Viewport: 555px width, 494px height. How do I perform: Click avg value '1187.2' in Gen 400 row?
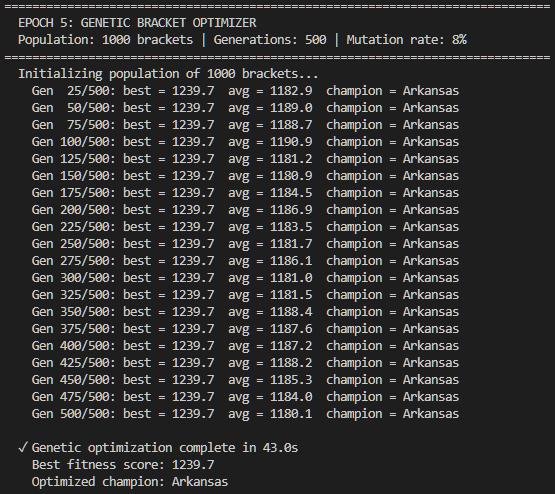coord(291,346)
